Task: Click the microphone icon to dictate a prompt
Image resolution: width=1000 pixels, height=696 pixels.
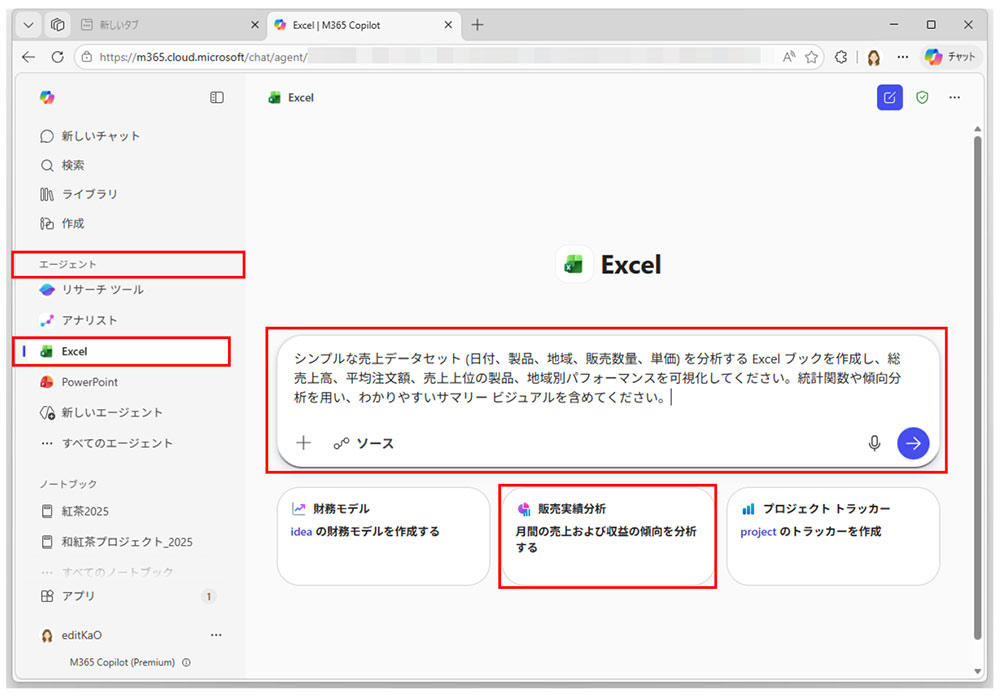Action: pyautogui.click(x=874, y=443)
